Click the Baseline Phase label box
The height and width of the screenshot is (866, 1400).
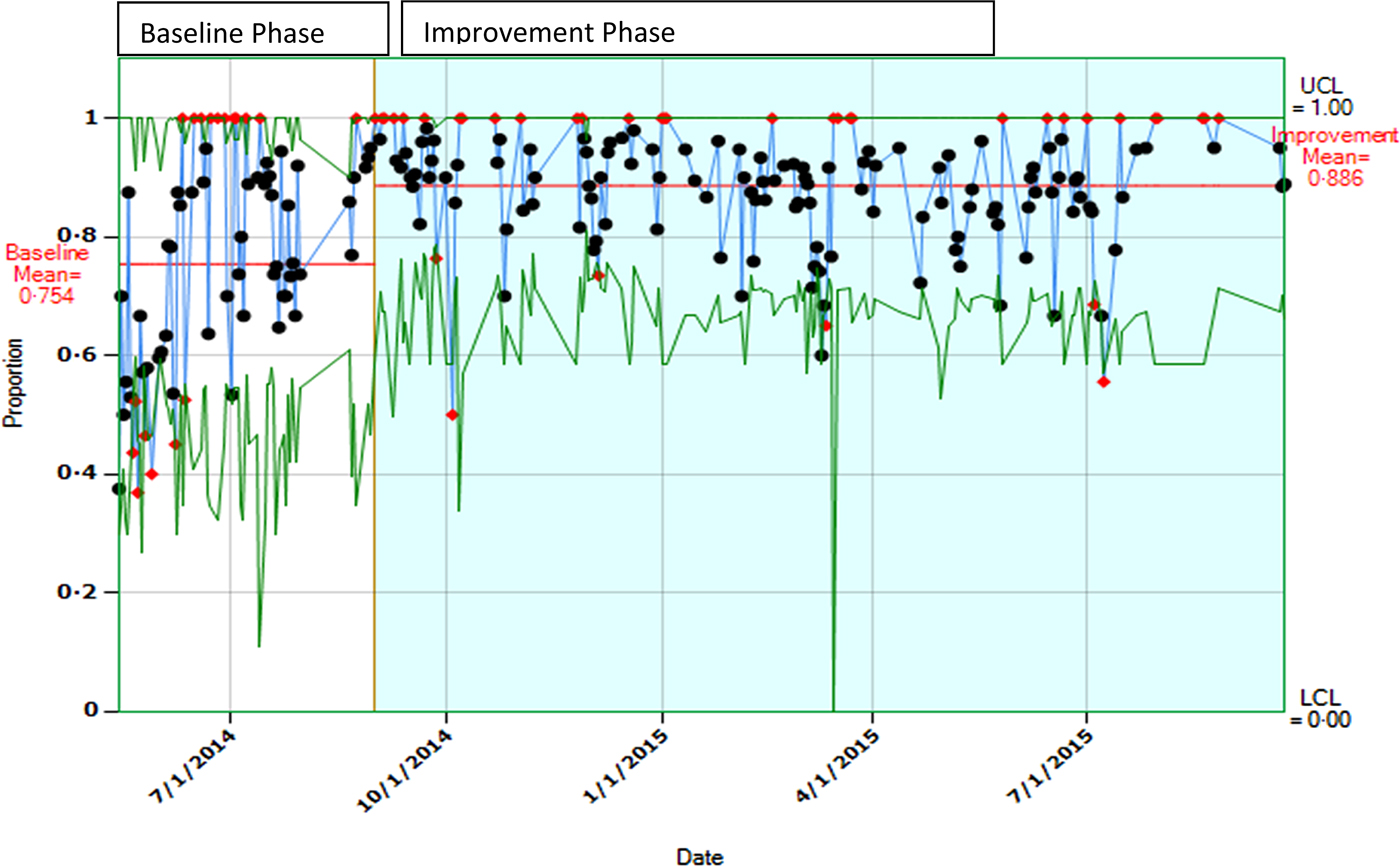(252, 28)
